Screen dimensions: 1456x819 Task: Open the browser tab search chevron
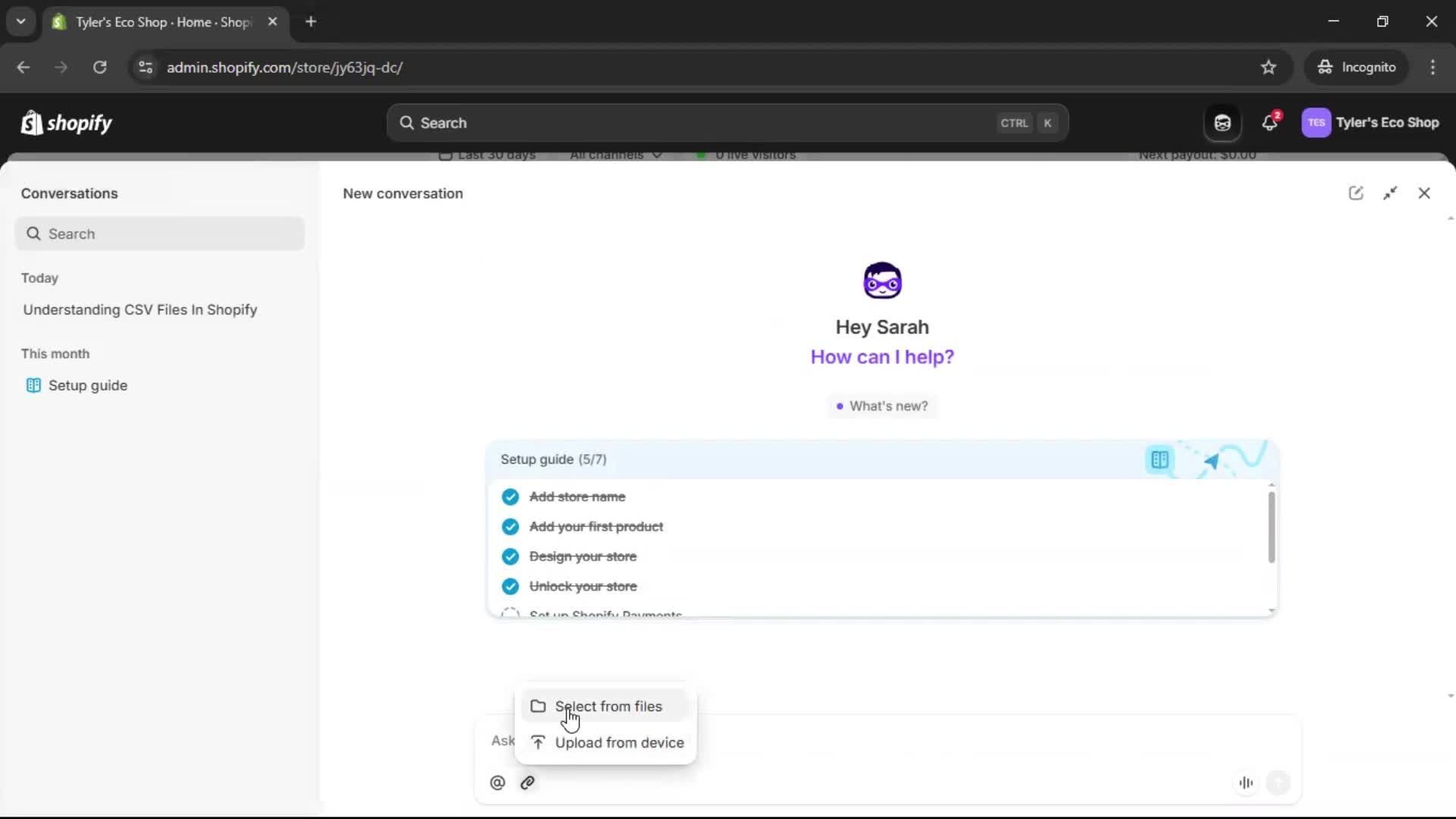(x=20, y=21)
